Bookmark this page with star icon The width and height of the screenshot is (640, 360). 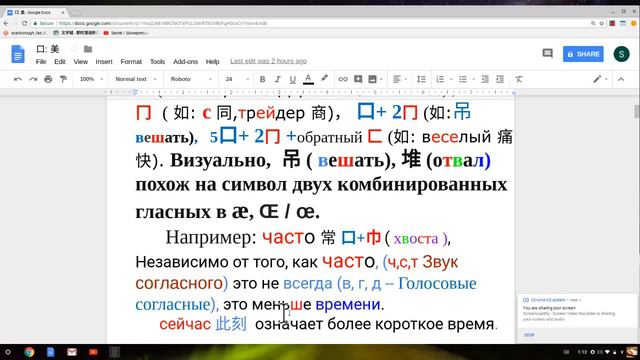click(602, 23)
